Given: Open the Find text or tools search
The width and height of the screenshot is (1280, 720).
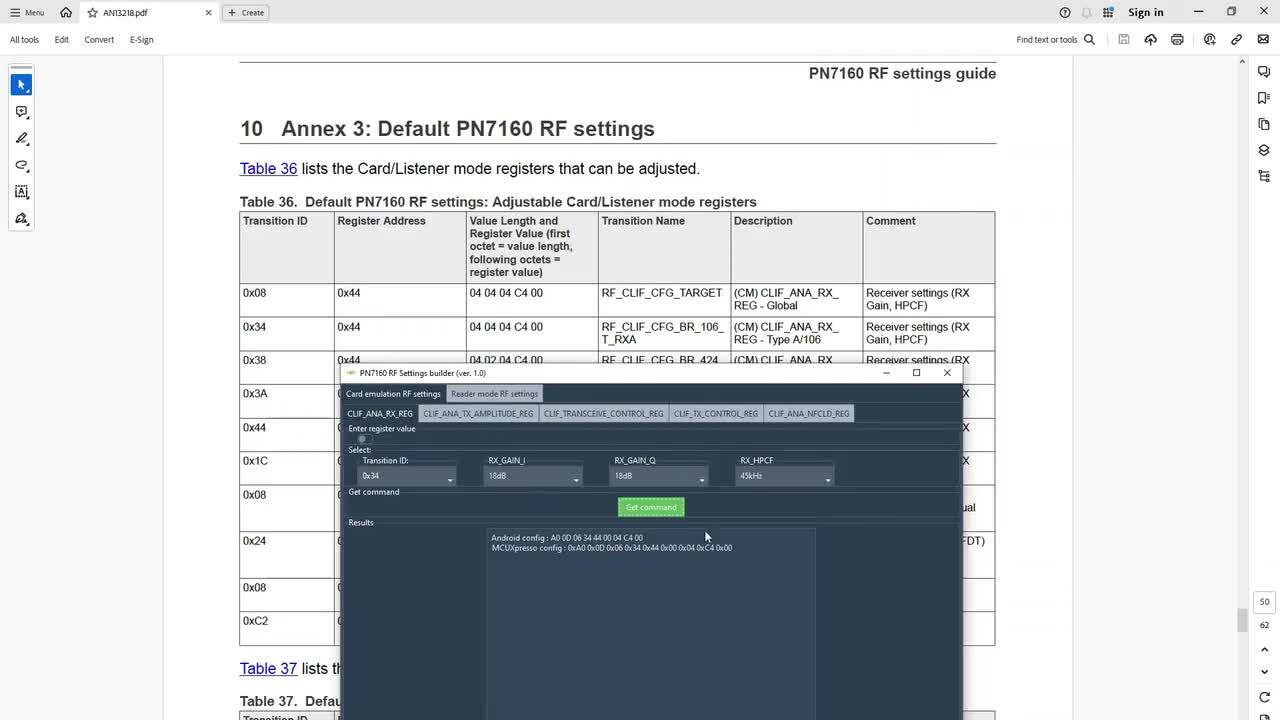Looking at the screenshot, I should (x=1053, y=39).
